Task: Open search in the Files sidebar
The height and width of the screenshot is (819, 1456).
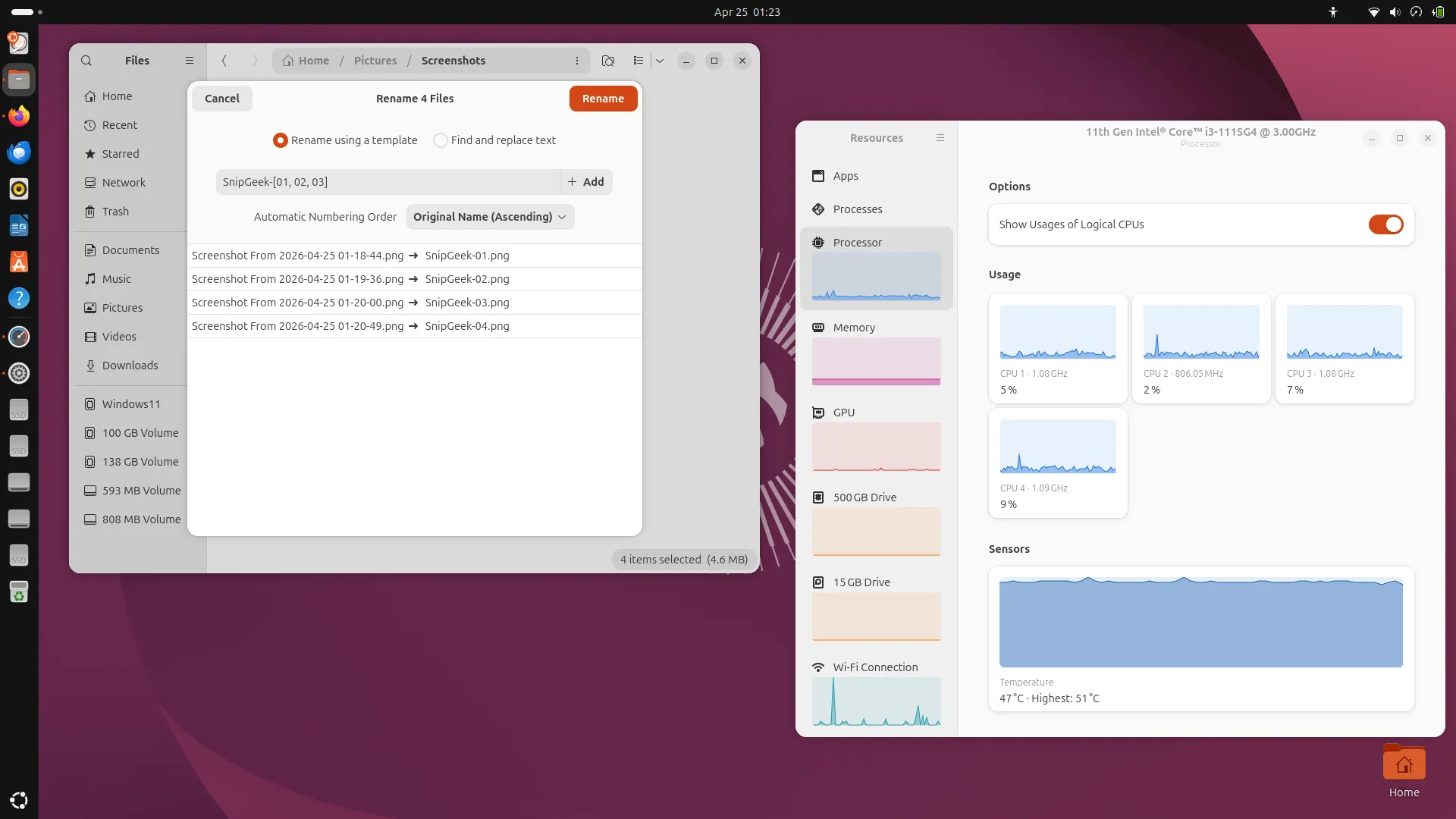Action: (86, 60)
